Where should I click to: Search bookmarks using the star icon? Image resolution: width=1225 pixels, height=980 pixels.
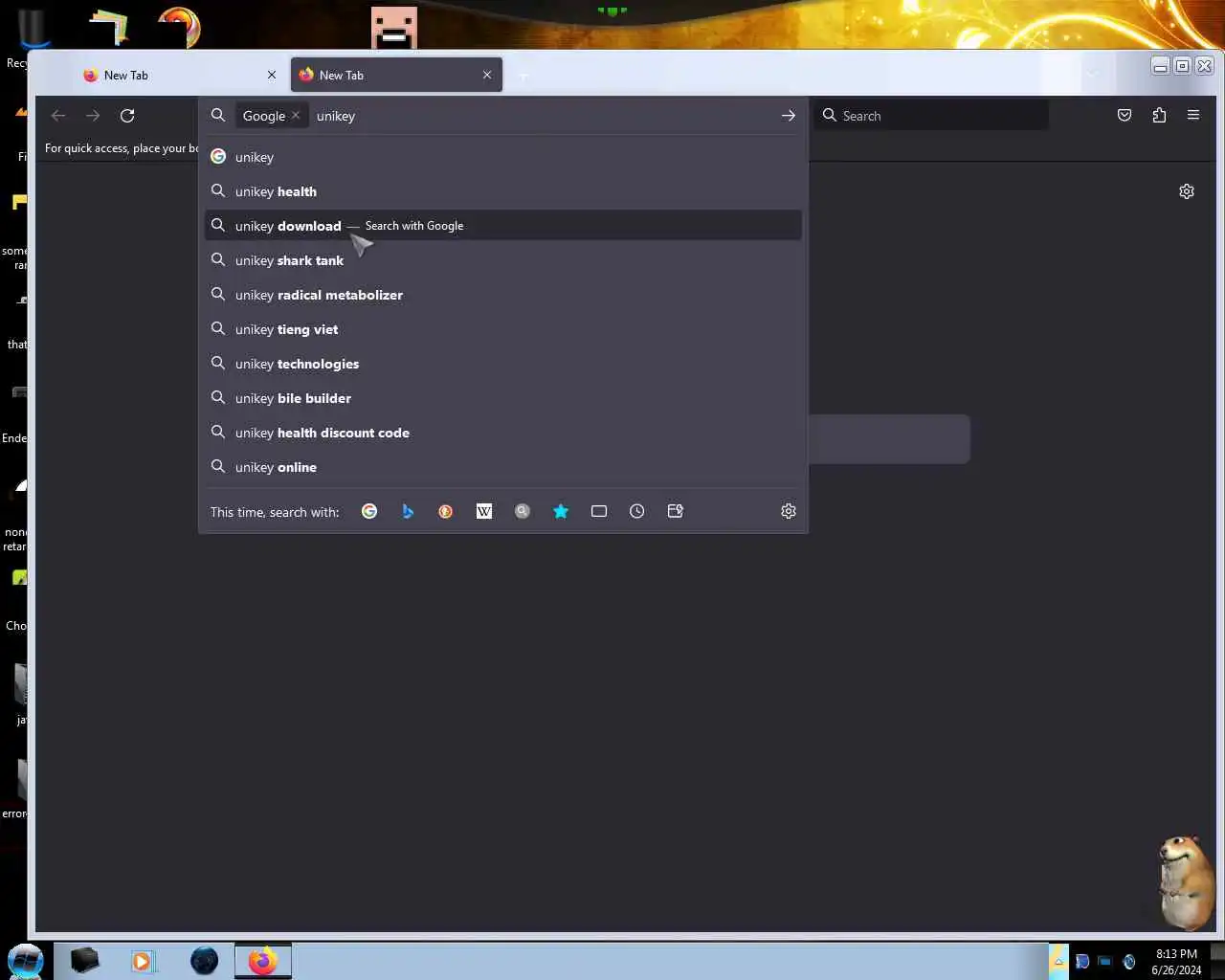561,511
